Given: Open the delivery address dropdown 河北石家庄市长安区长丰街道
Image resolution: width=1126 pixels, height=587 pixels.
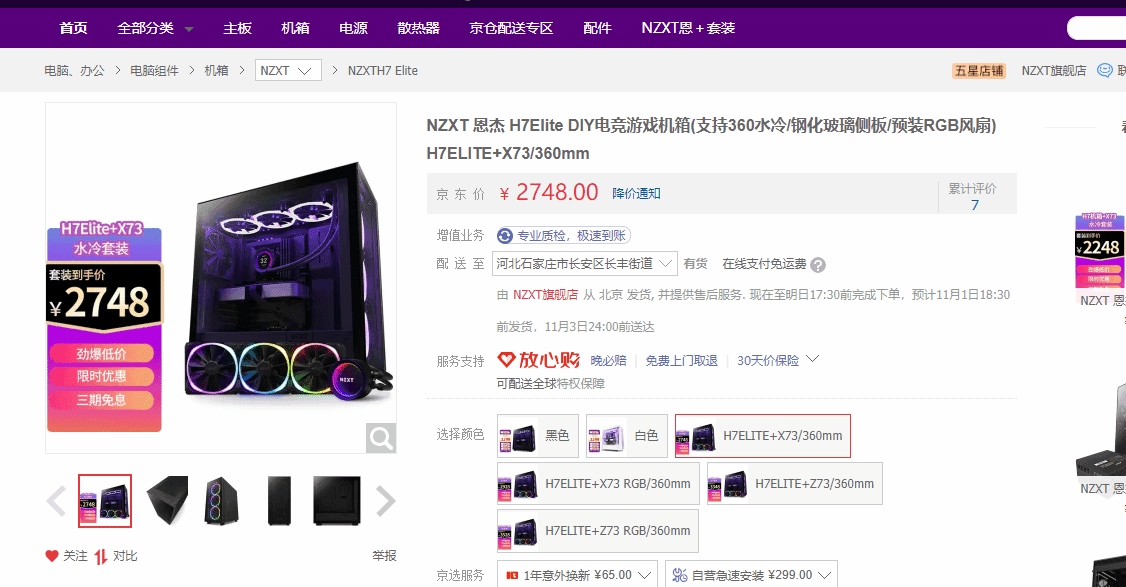Looking at the screenshot, I should pos(584,264).
